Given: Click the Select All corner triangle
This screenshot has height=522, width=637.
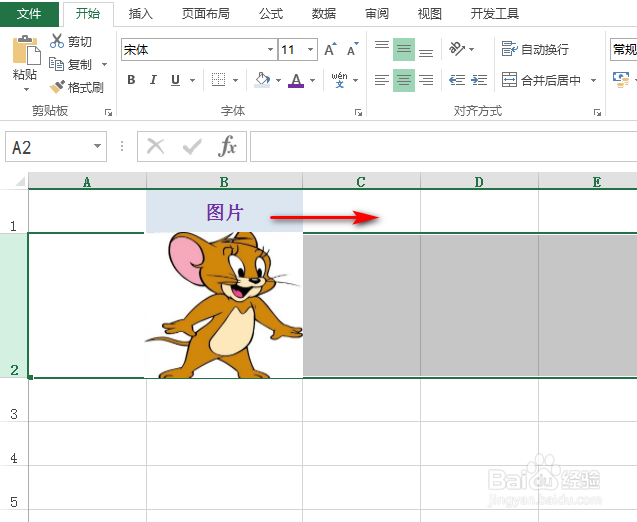Looking at the screenshot, I should 19,181.
